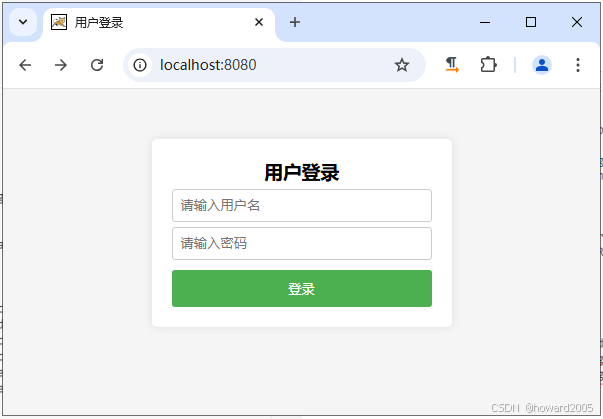Close the 用户登录 tab
This screenshot has height=419, width=603.
coord(259,22)
